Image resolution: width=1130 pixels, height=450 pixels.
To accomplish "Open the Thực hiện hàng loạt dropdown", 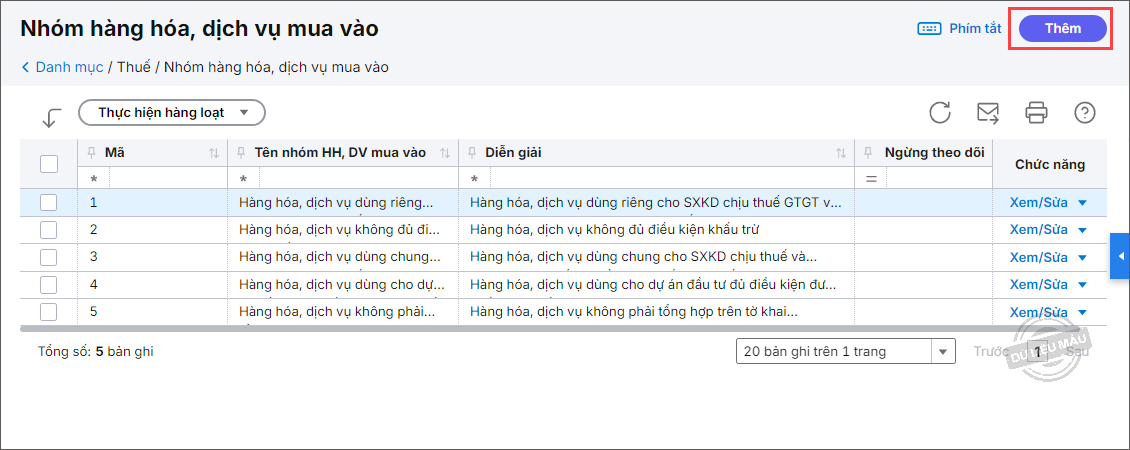I will click(171, 113).
